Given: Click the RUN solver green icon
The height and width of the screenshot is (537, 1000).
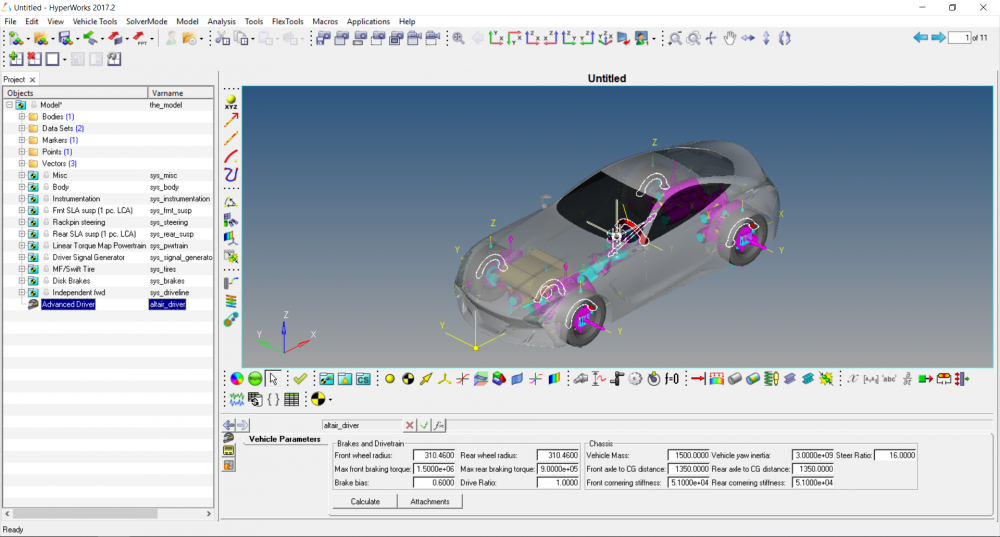Looking at the screenshot, I should tap(255, 379).
